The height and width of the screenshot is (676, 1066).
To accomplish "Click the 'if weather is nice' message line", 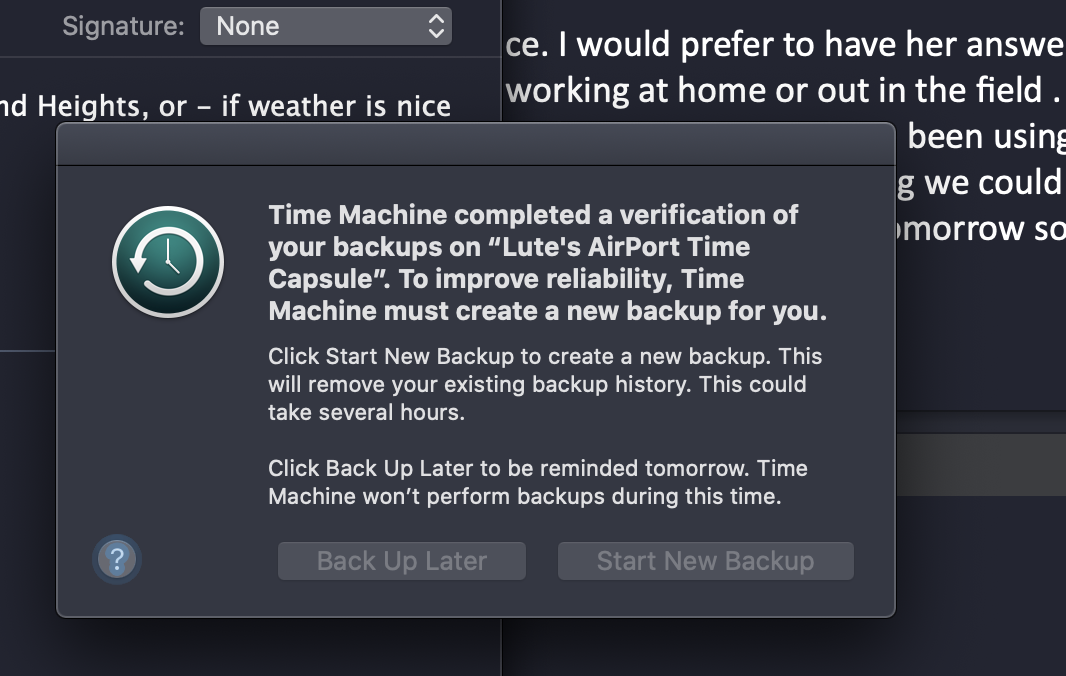I will tap(335, 106).
